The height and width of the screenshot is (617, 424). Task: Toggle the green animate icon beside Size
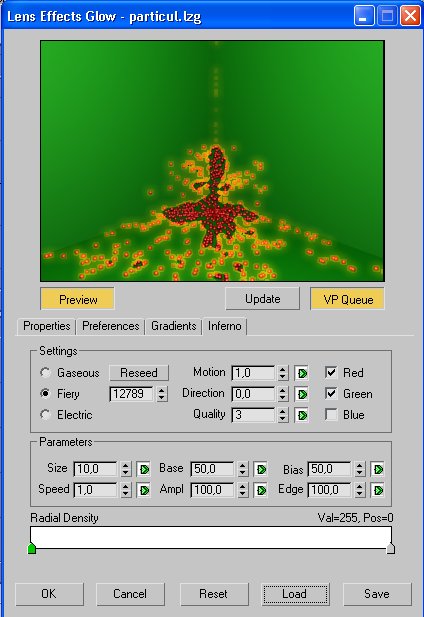144,469
